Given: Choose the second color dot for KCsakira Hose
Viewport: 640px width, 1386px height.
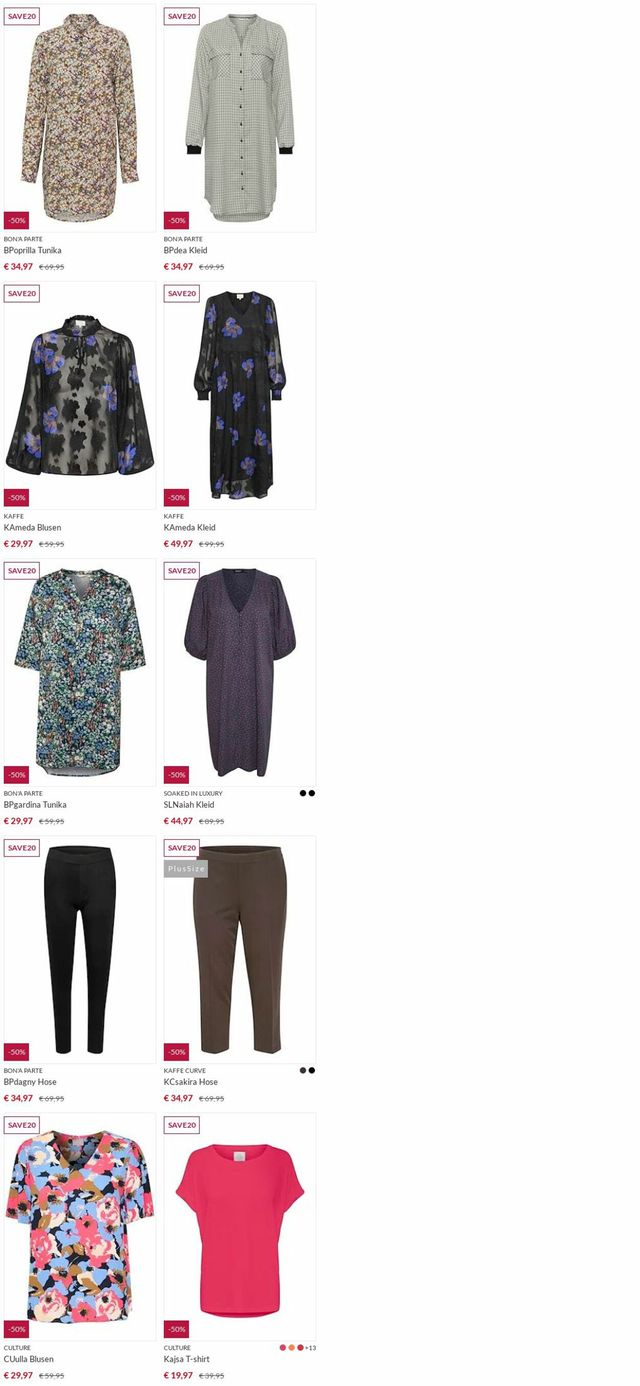Looking at the screenshot, I should (312, 1070).
